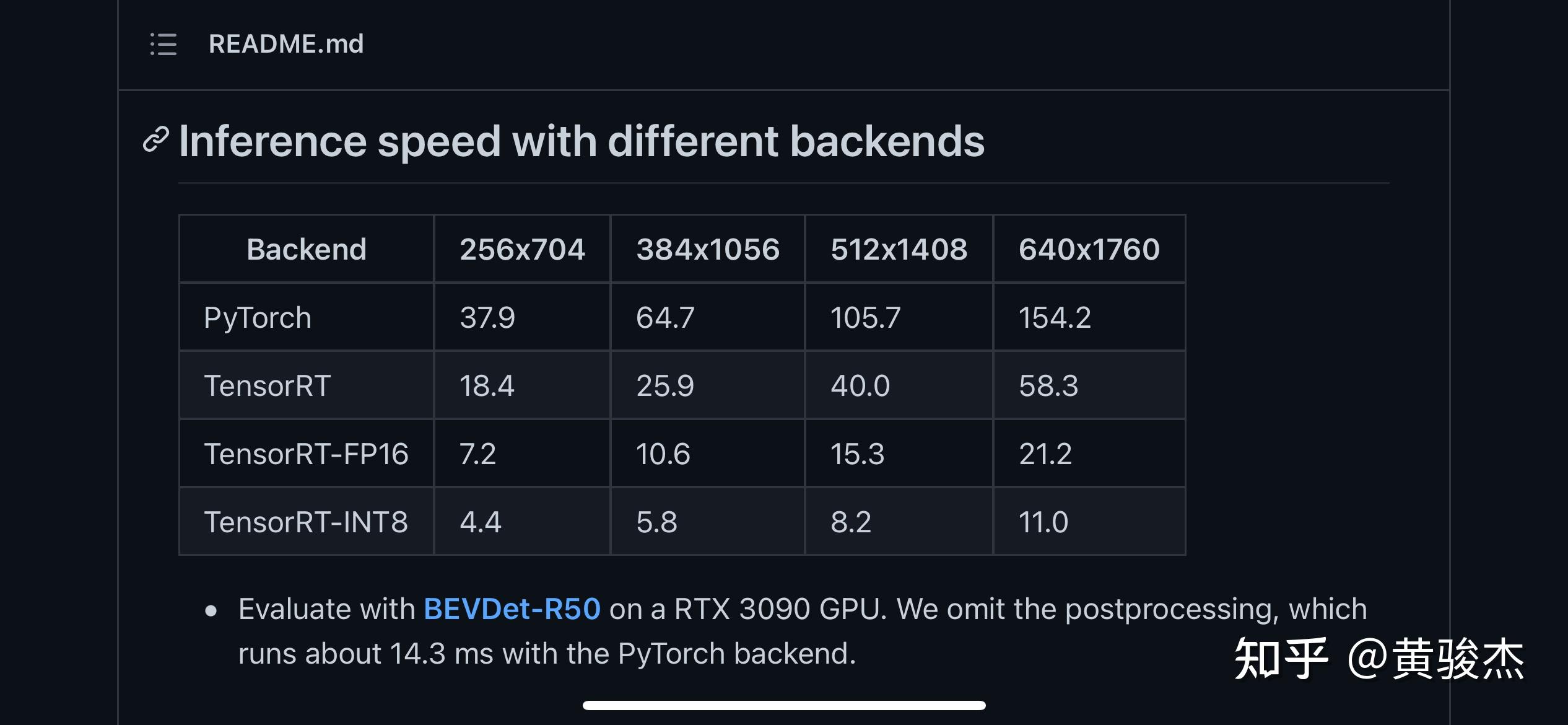Image resolution: width=1568 pixels, height=725 pixels.
Task: Select the TensorRT row label
Action: click(x=268, y=385)
